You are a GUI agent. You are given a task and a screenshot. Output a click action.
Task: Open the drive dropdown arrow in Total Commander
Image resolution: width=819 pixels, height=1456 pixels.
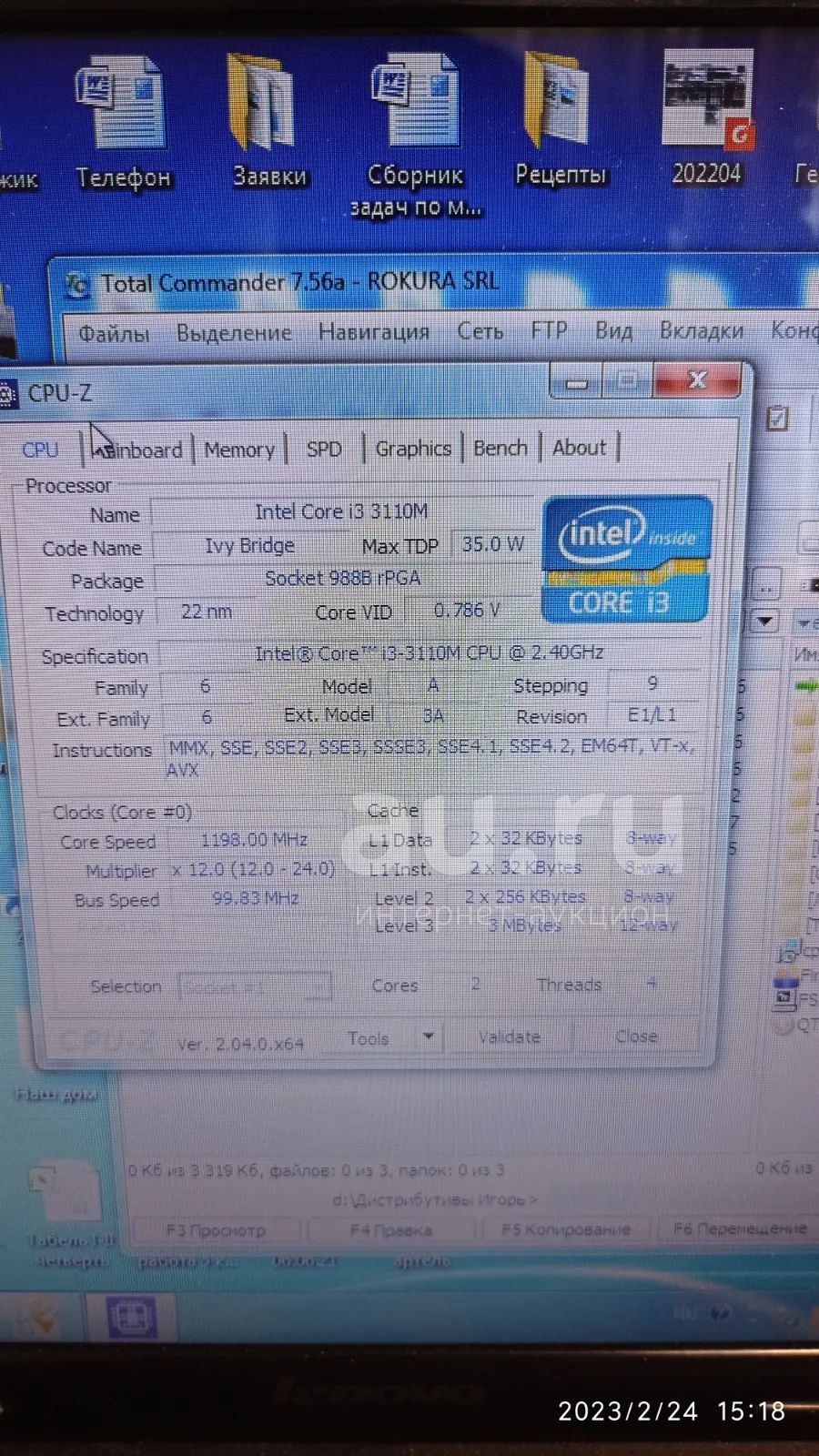[x=765, y=622]
